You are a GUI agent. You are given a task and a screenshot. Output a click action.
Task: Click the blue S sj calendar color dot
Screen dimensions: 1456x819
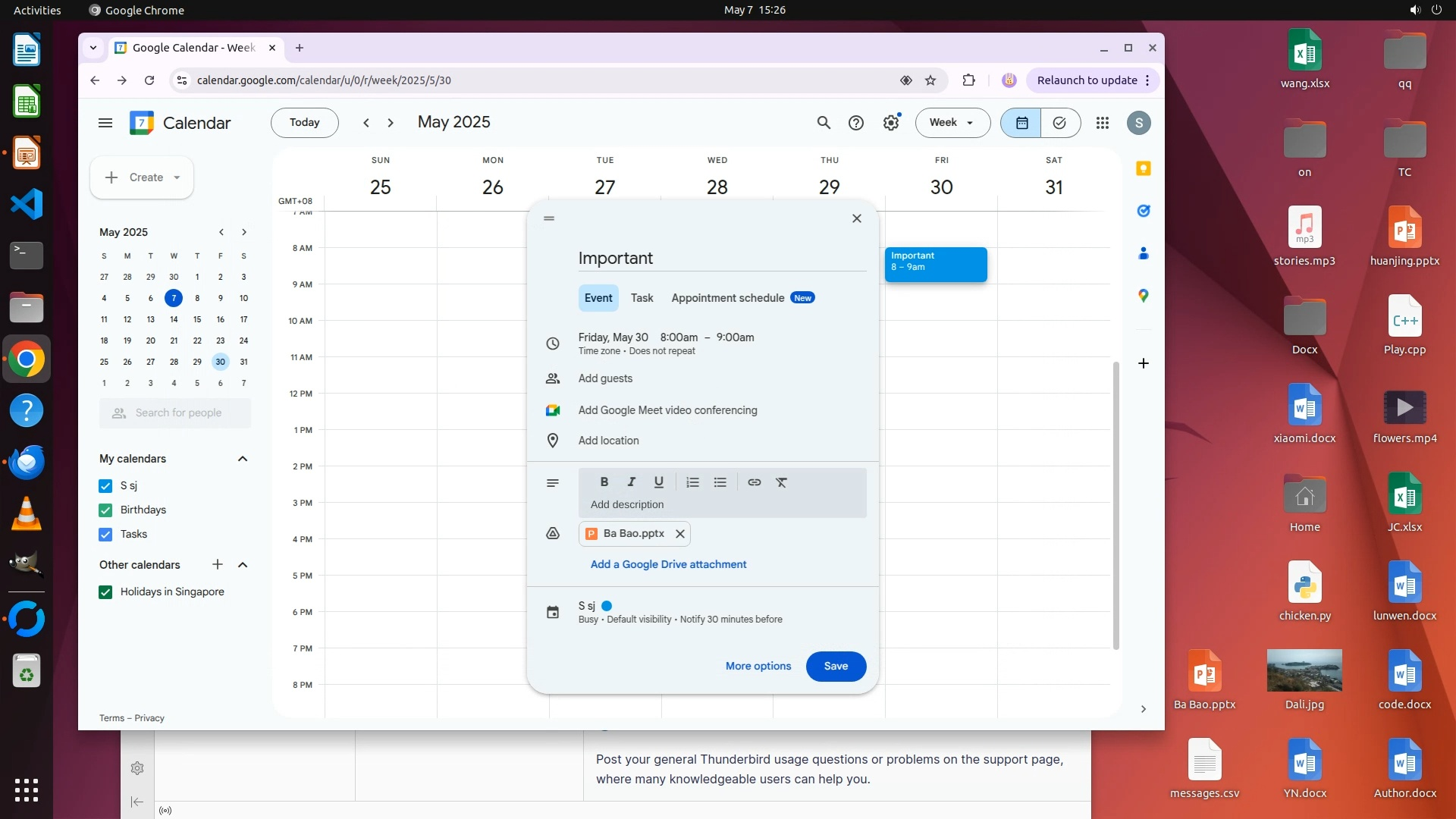click(607, 606)
